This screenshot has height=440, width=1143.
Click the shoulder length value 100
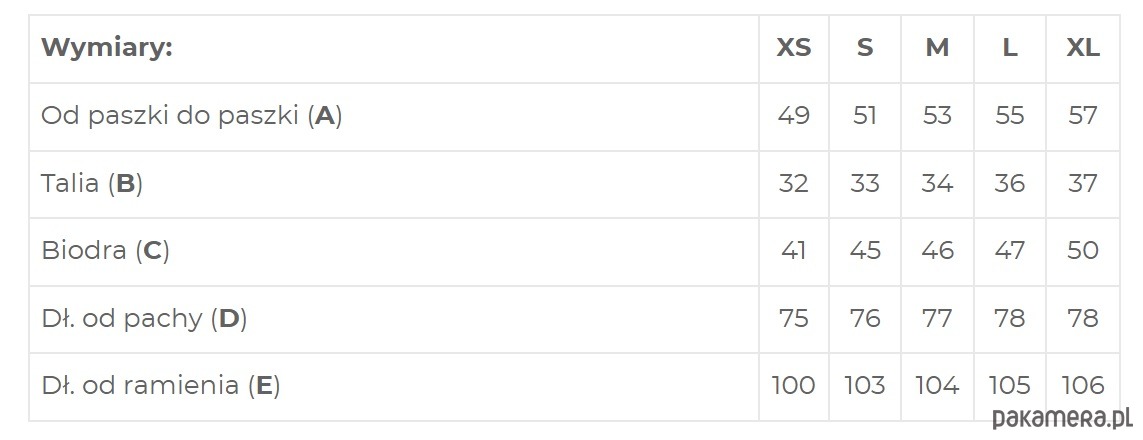pyautogui.click(x=793, y=385)
